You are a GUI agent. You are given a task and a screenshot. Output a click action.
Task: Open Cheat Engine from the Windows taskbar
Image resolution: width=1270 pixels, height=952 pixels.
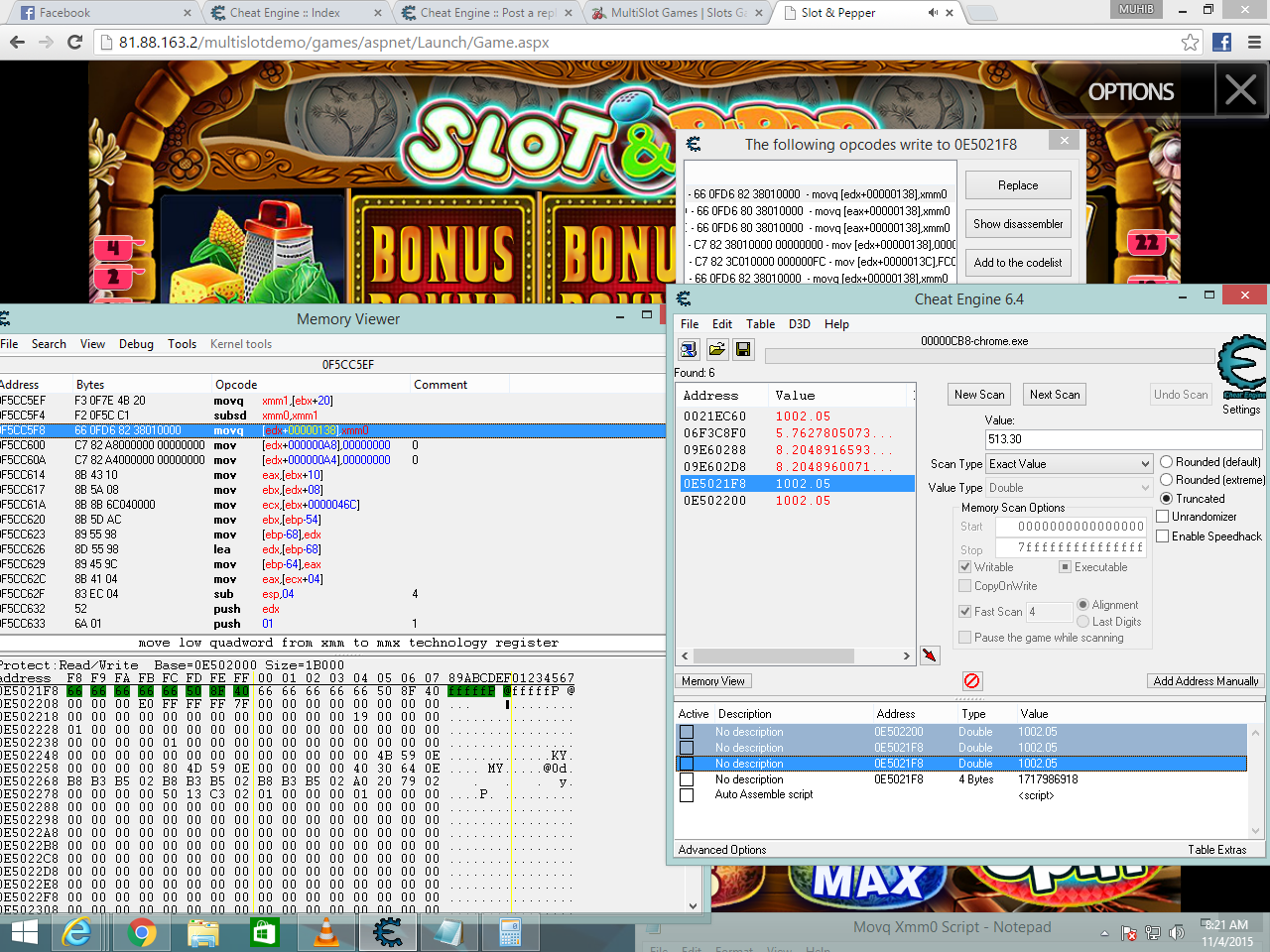coord(388,932)
